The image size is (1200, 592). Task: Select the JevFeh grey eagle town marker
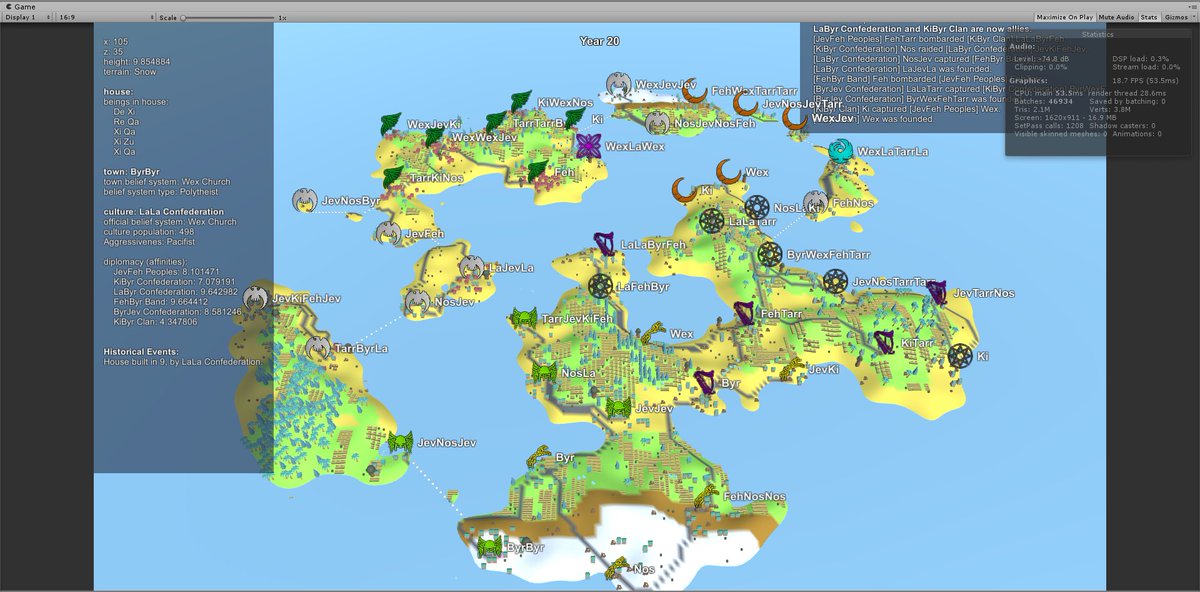click(x=389, y=233)
